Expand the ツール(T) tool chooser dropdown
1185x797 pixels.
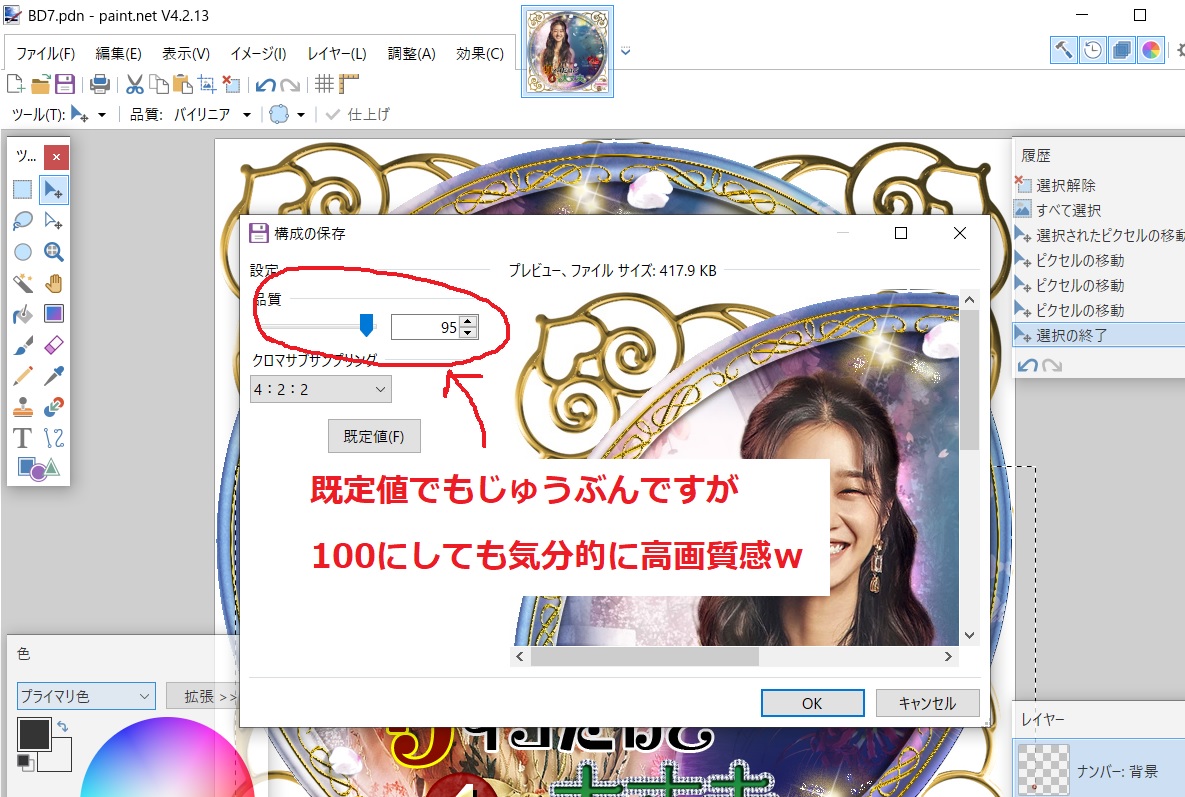(x=101, y=115)
